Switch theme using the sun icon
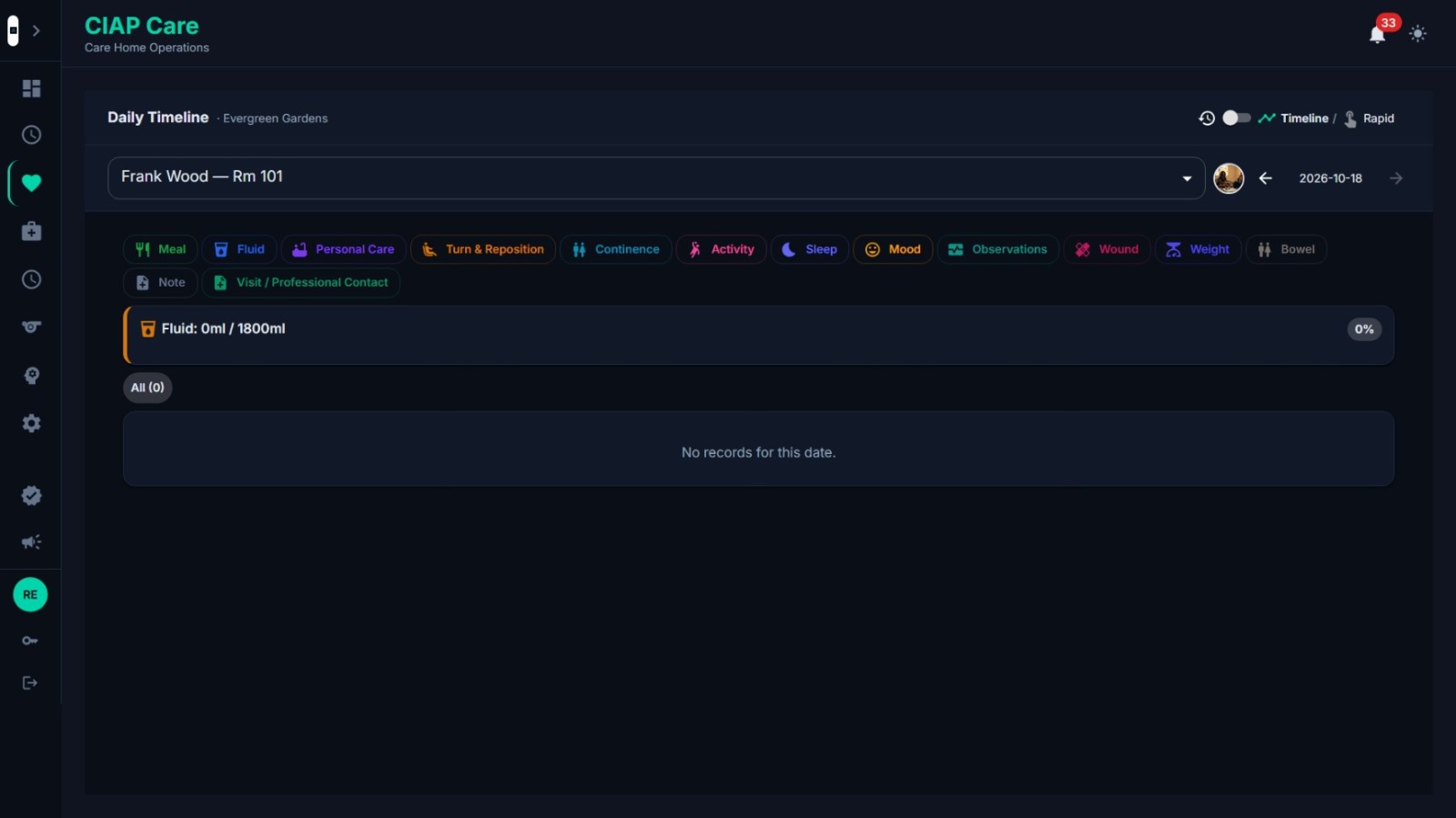Viewport: 1456px width, 818px height. [x=1418, y=34]
